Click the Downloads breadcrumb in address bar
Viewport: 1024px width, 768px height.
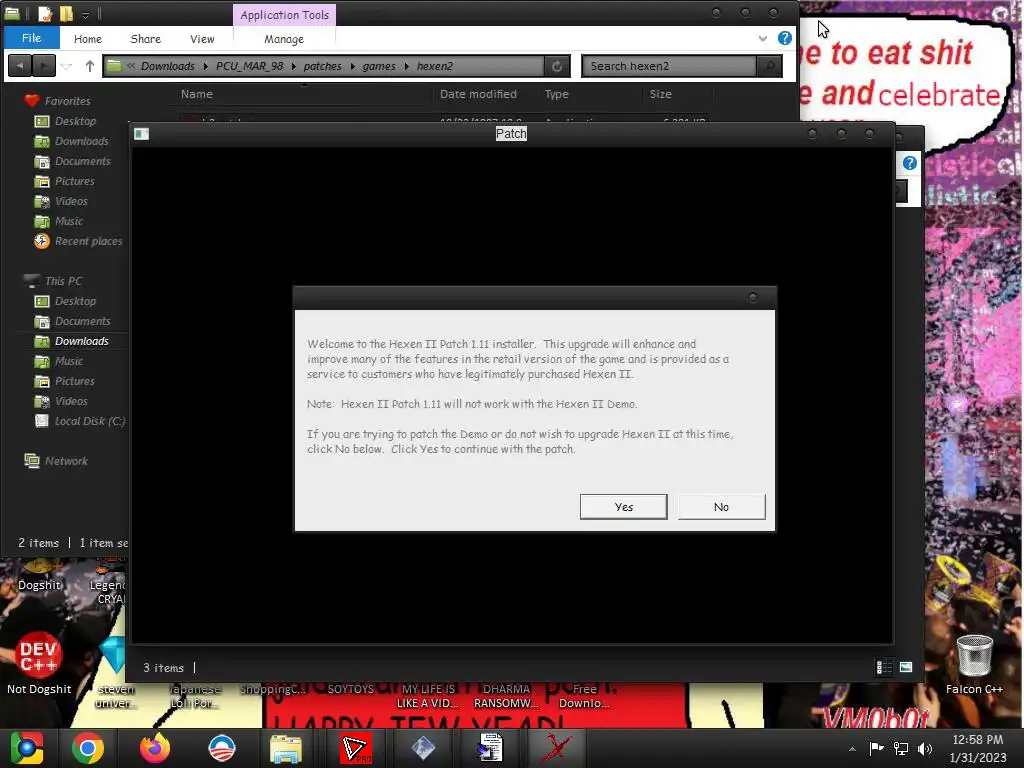(x=168, y=66)
